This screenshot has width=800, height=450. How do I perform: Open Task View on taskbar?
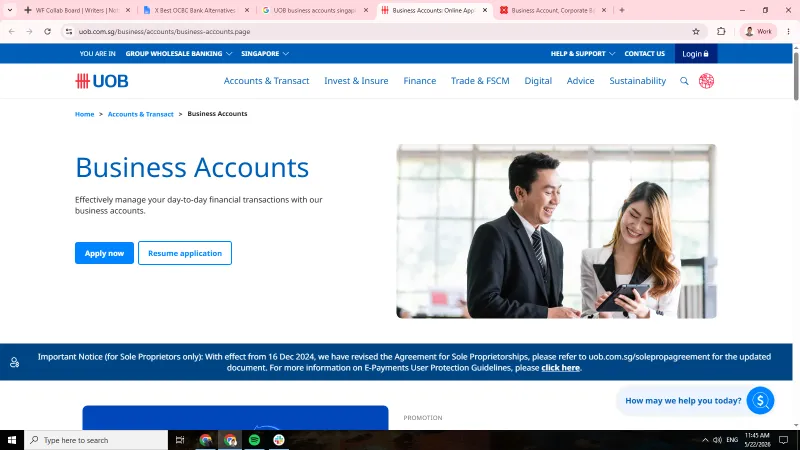[x=180, y=440]
